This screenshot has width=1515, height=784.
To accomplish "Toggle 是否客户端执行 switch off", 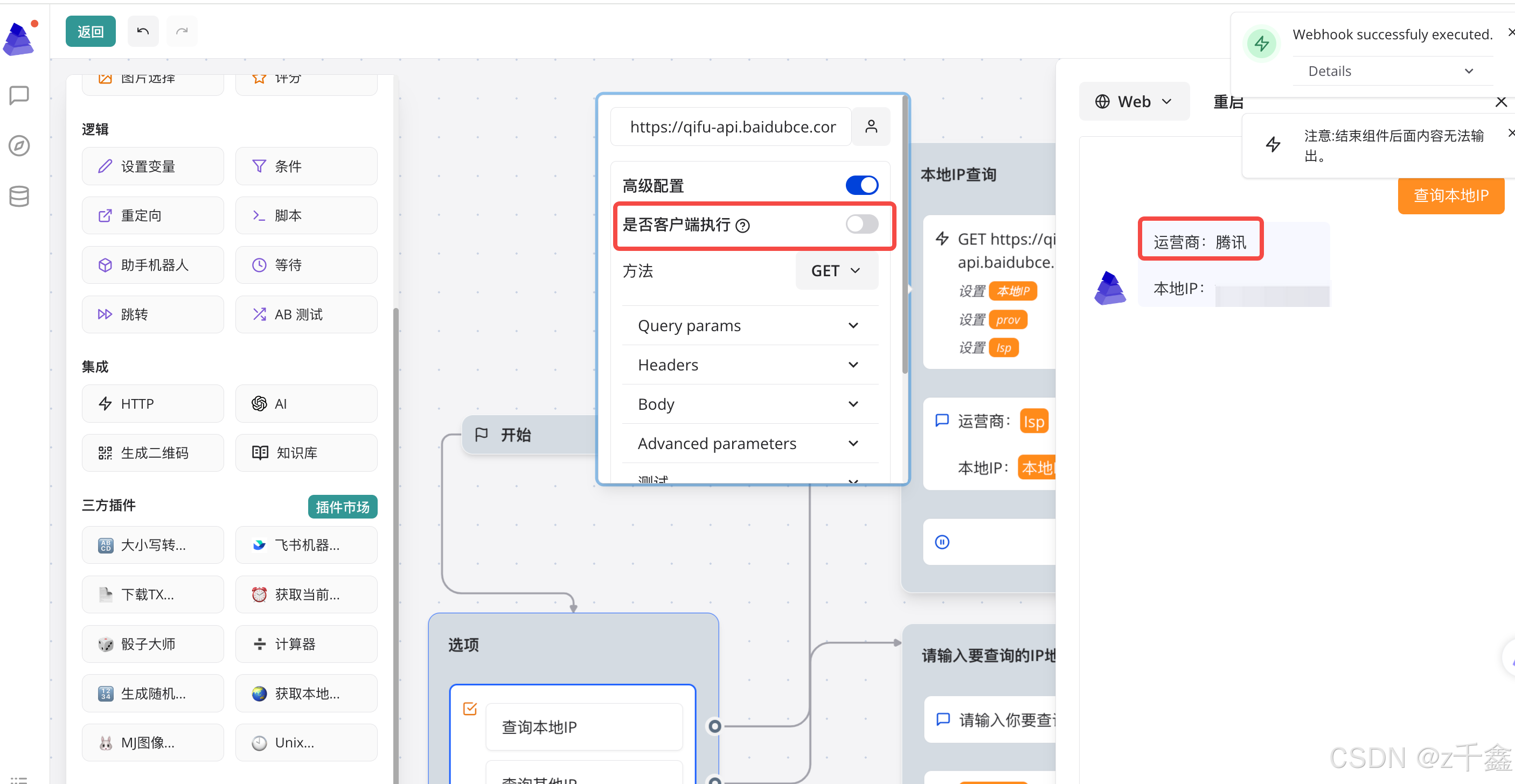I will [x=860, y=224].
